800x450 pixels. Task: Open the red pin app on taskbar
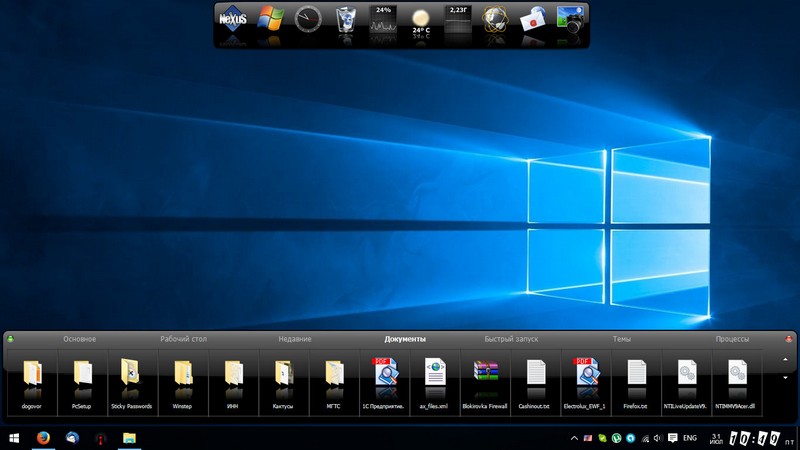tap(101, 438)
